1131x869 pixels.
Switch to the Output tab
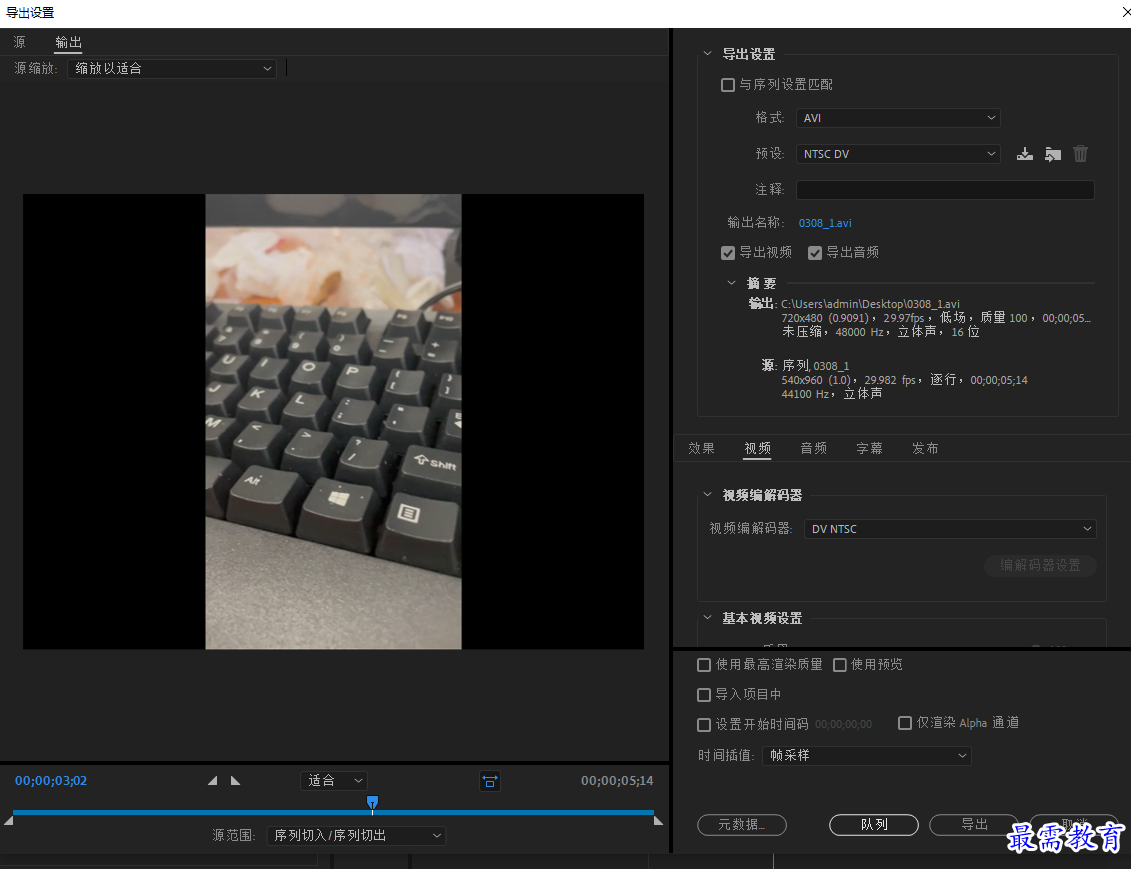pos(69,42)
